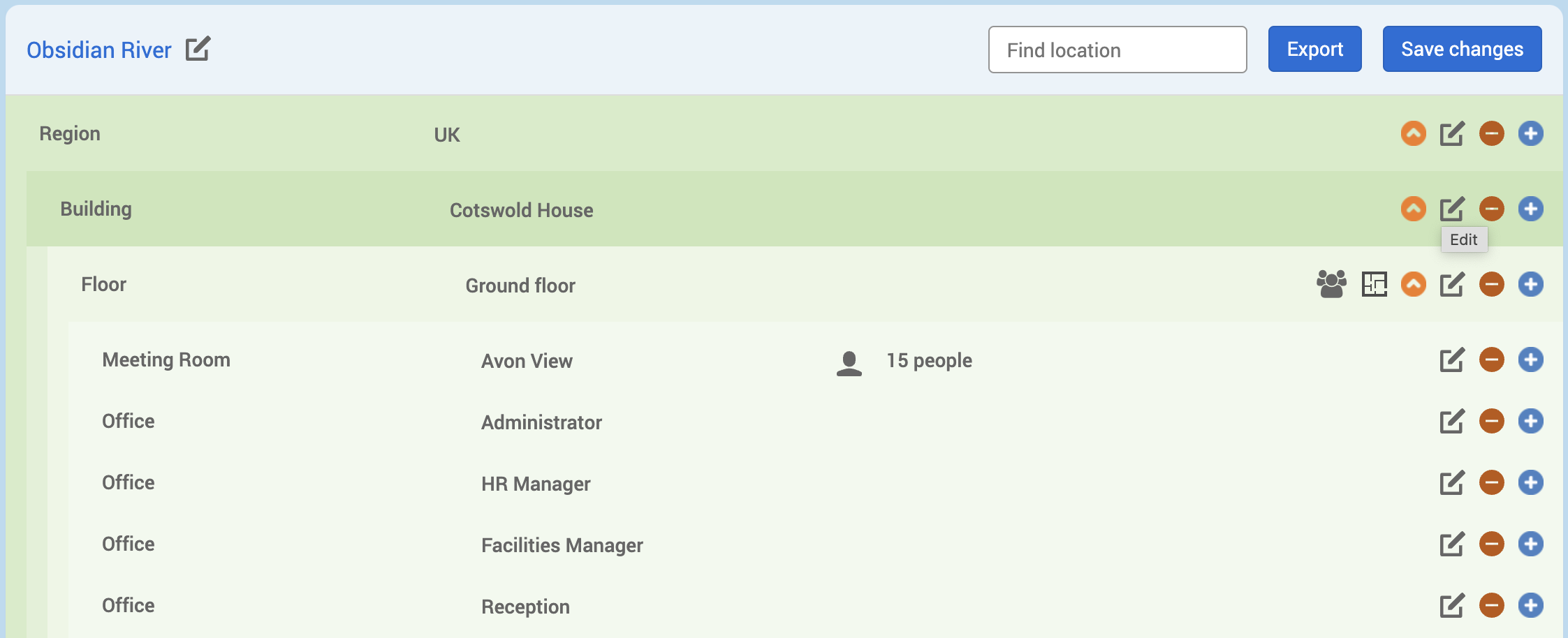The image size is (1568, 638).
Task: Open people view for Ground floor
Action: pyautogui.click(x=1331, y=284)
